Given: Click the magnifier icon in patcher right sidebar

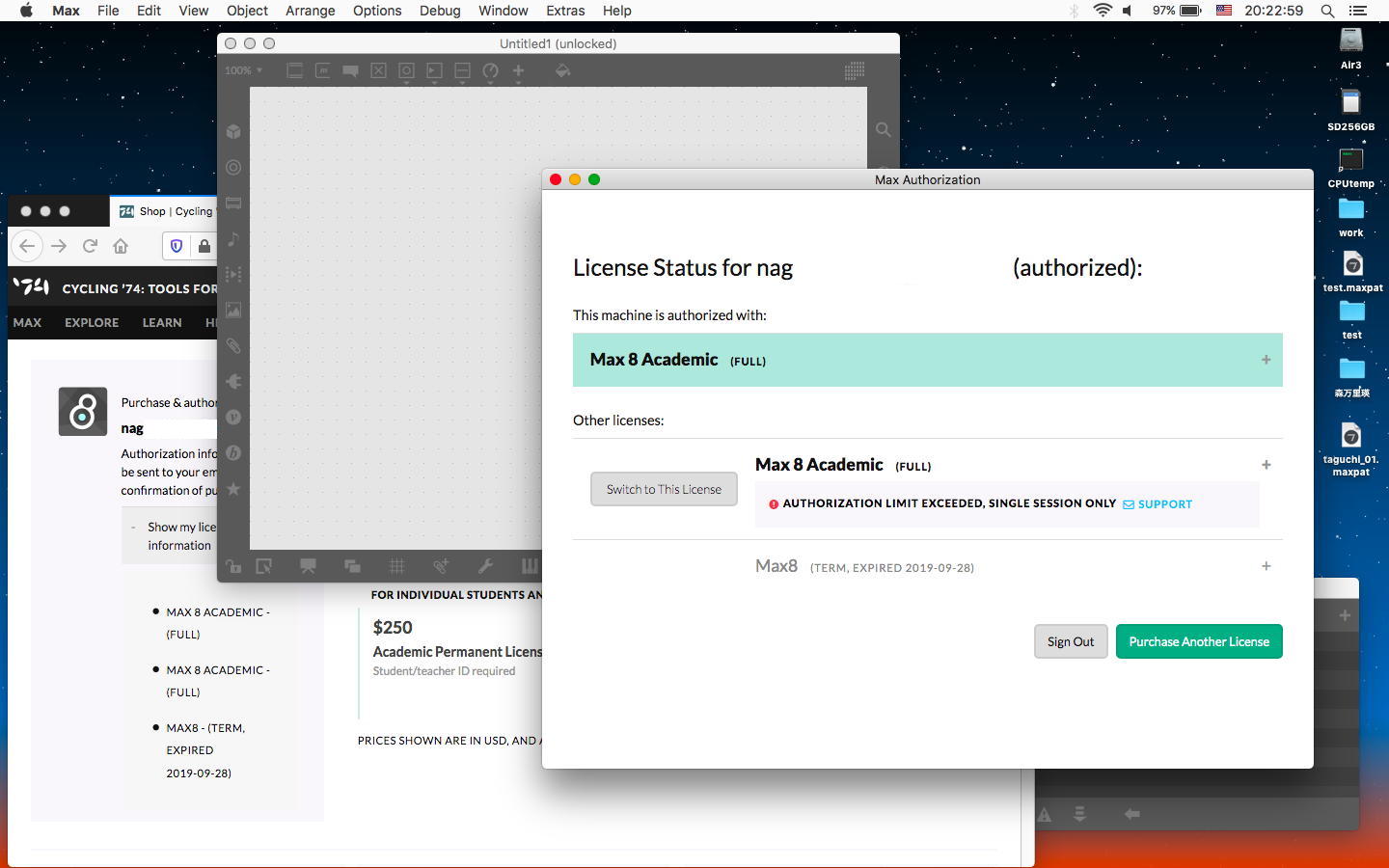Looking at the screenshot, I should pos(883,129).
